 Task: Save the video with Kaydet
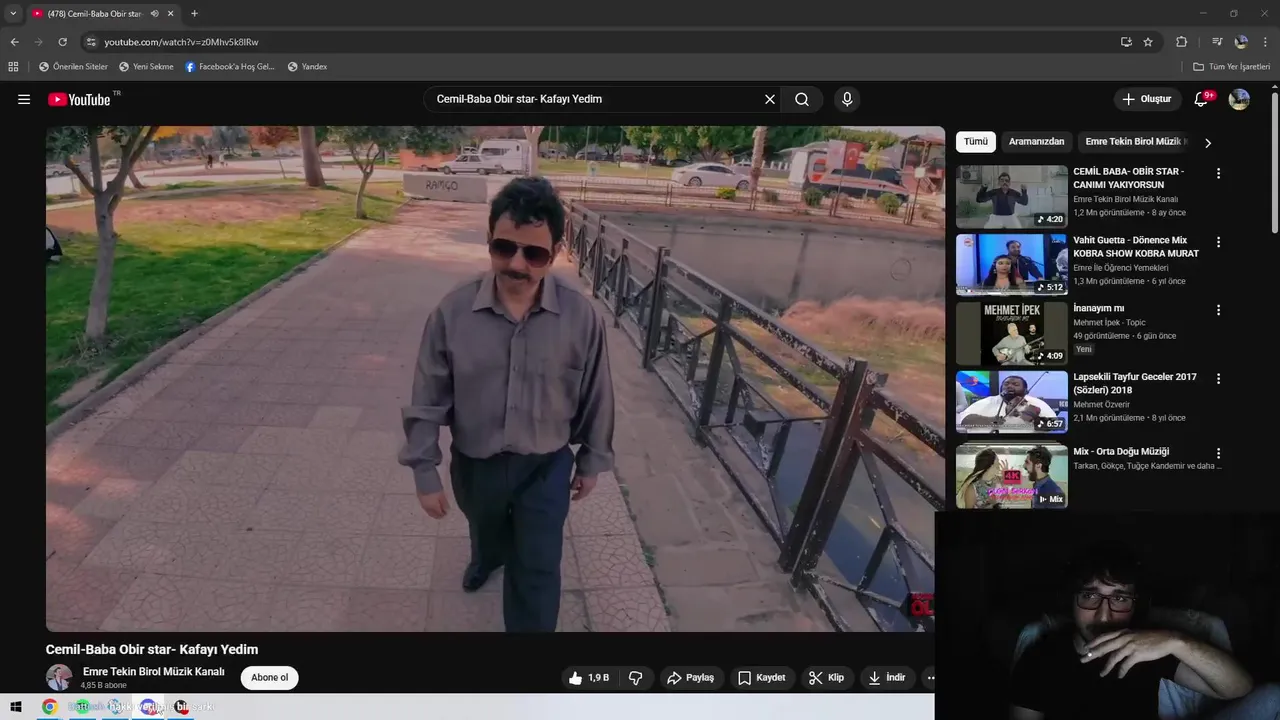point(761,678)
